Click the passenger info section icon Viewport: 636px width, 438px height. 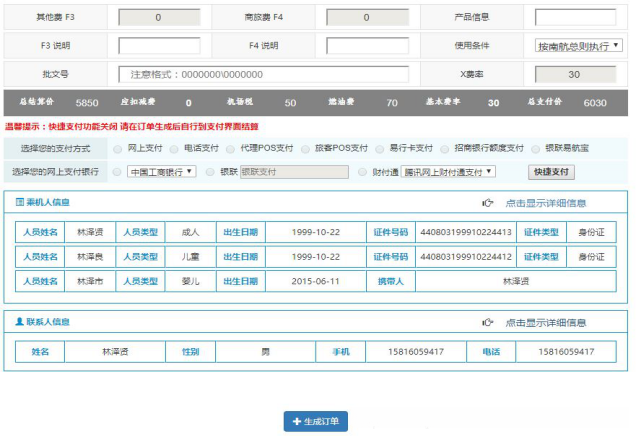19,202
